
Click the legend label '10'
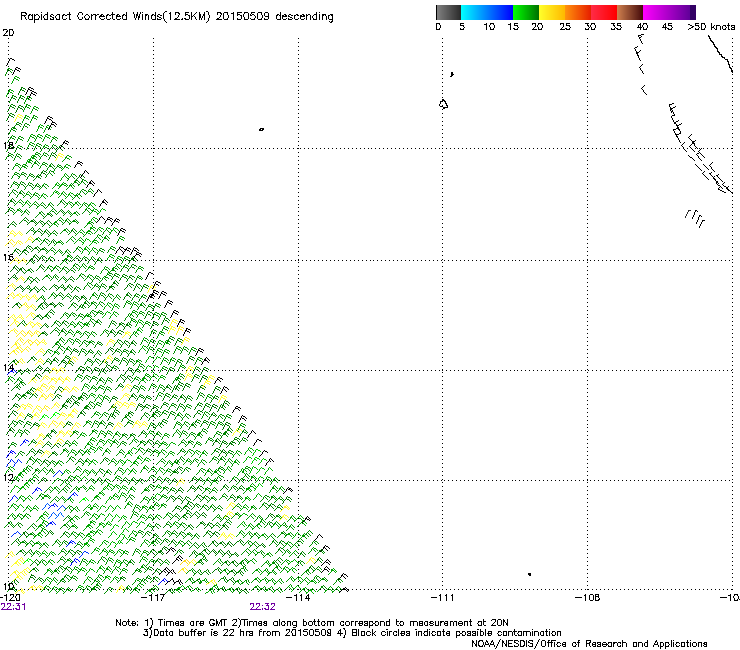489,27
